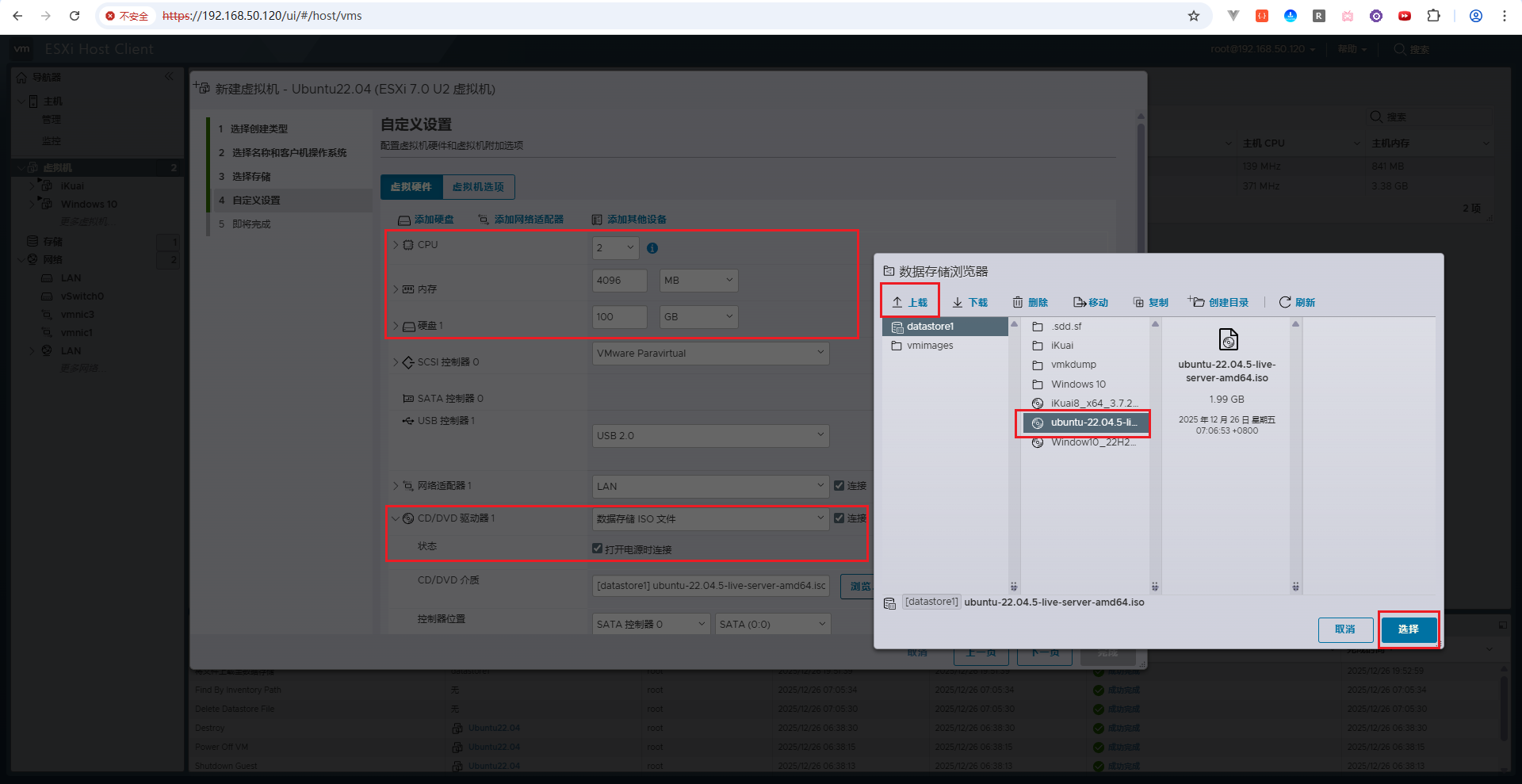Toggle the CD/DVD drive connect checkbox
This screenshot has height=784, width=1522.
click(839, 518)
